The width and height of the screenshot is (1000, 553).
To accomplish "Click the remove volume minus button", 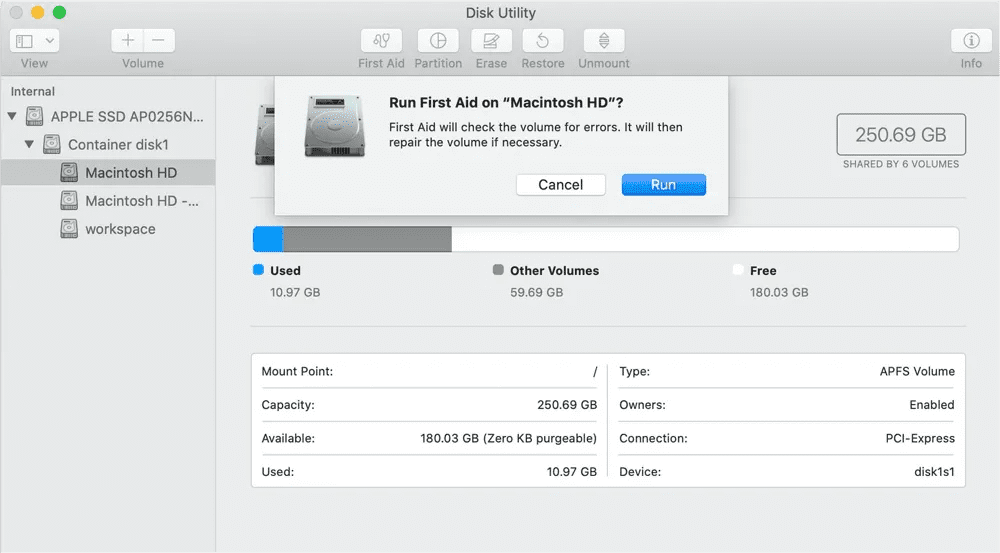I will 159,41.
